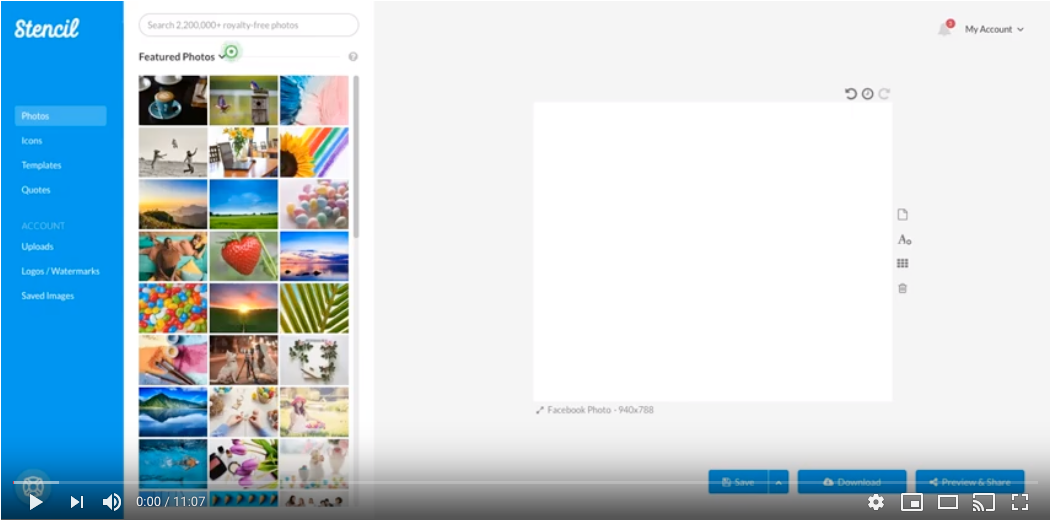The width and height of the screenshot is (1051, 521).
Task: Redo the canvas change
Action: (x=884, y=94)
